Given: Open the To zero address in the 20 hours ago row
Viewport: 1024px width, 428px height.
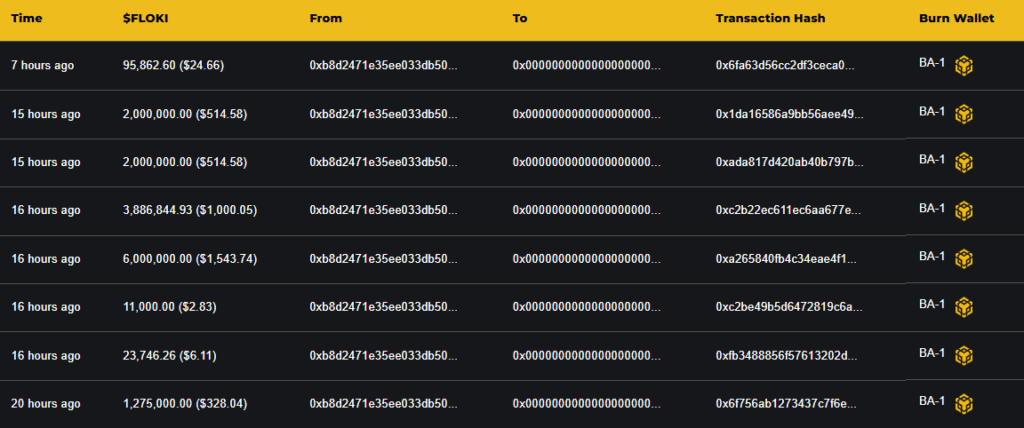Looking at the screenshot, I should (x=587, y=404).
